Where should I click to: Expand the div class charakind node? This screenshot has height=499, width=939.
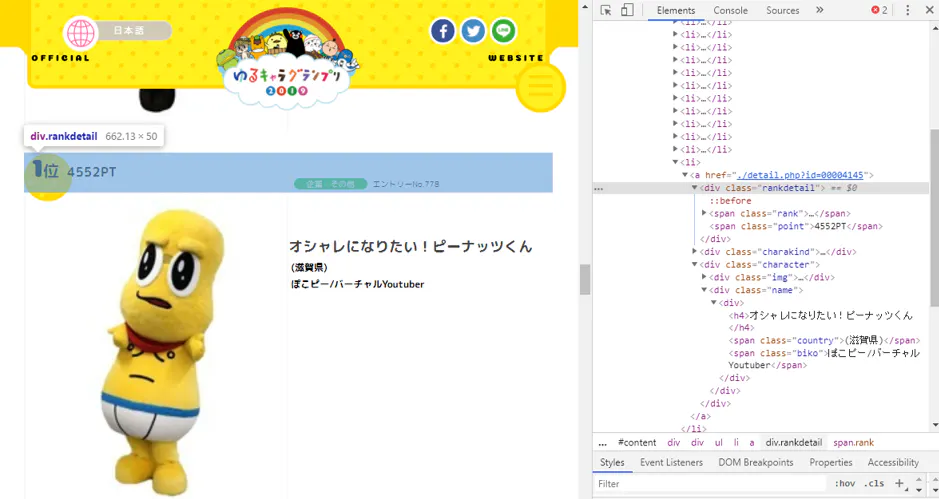coord(695,252)
